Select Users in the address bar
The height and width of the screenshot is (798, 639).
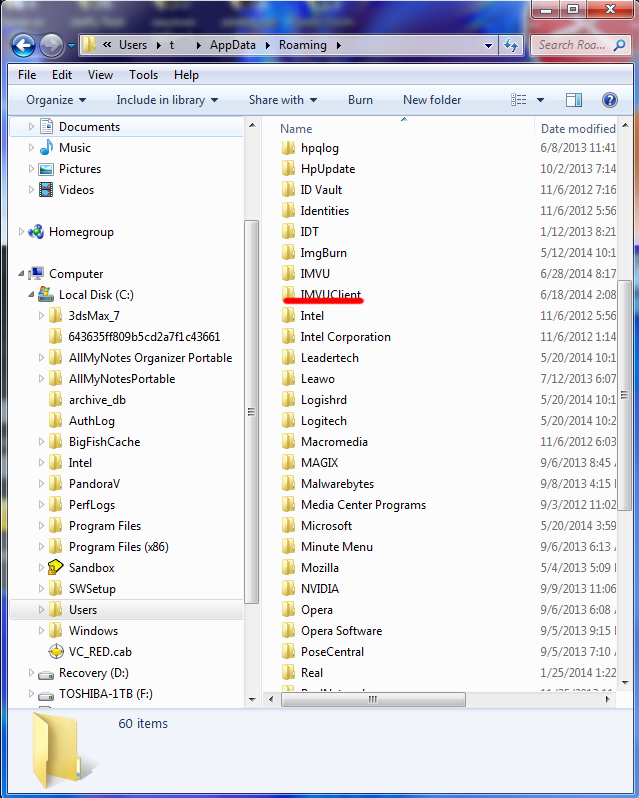[x=133, y=45]
